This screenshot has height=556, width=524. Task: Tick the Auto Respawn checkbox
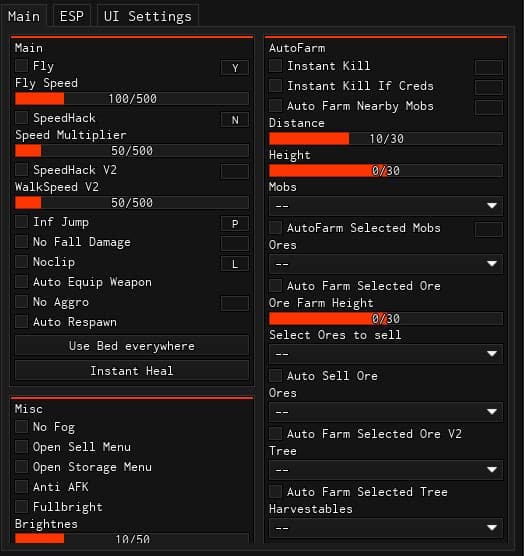pos(22,322)
